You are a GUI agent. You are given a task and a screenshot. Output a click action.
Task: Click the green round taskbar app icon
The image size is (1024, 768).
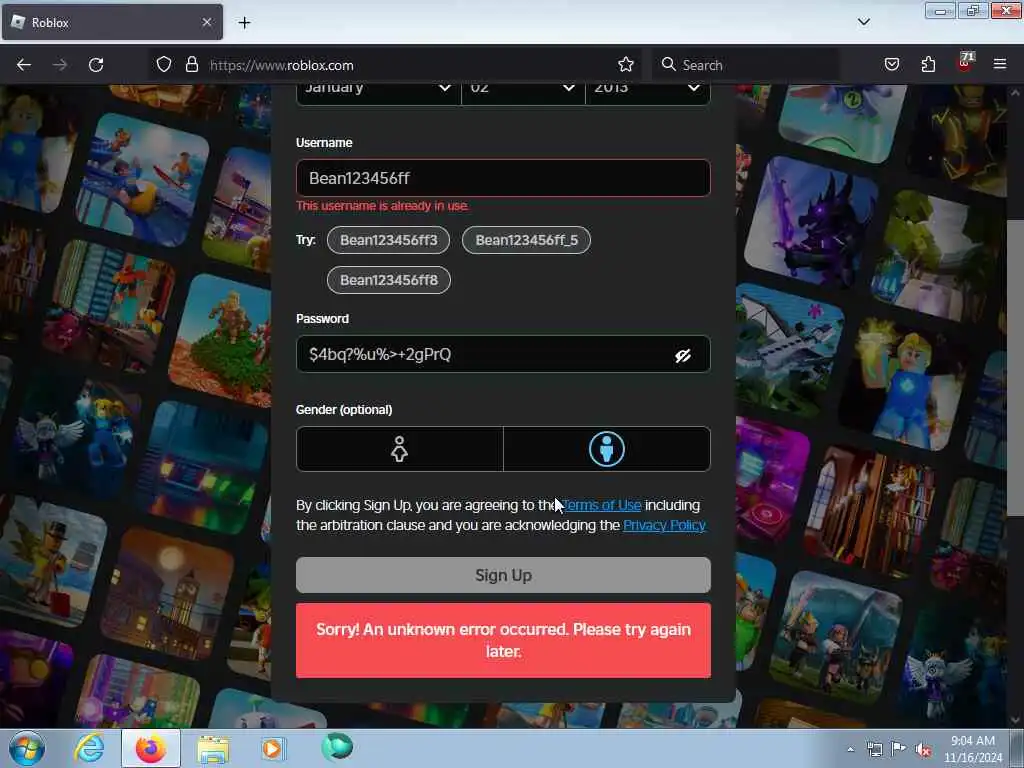click(x=337, y=747)
